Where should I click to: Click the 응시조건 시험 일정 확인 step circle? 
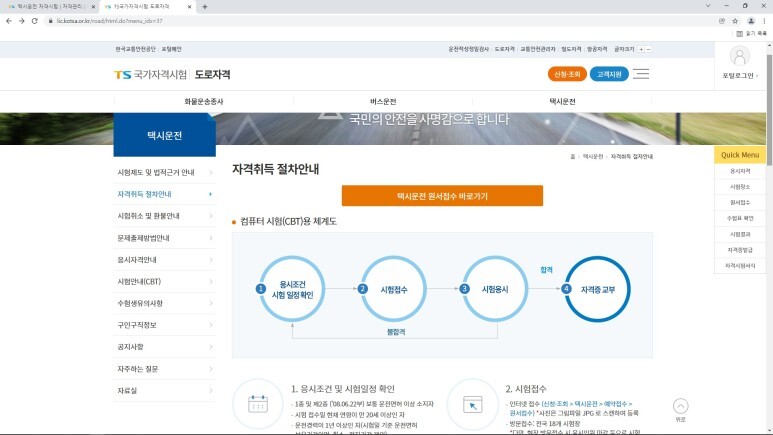[x=292, y=289]
